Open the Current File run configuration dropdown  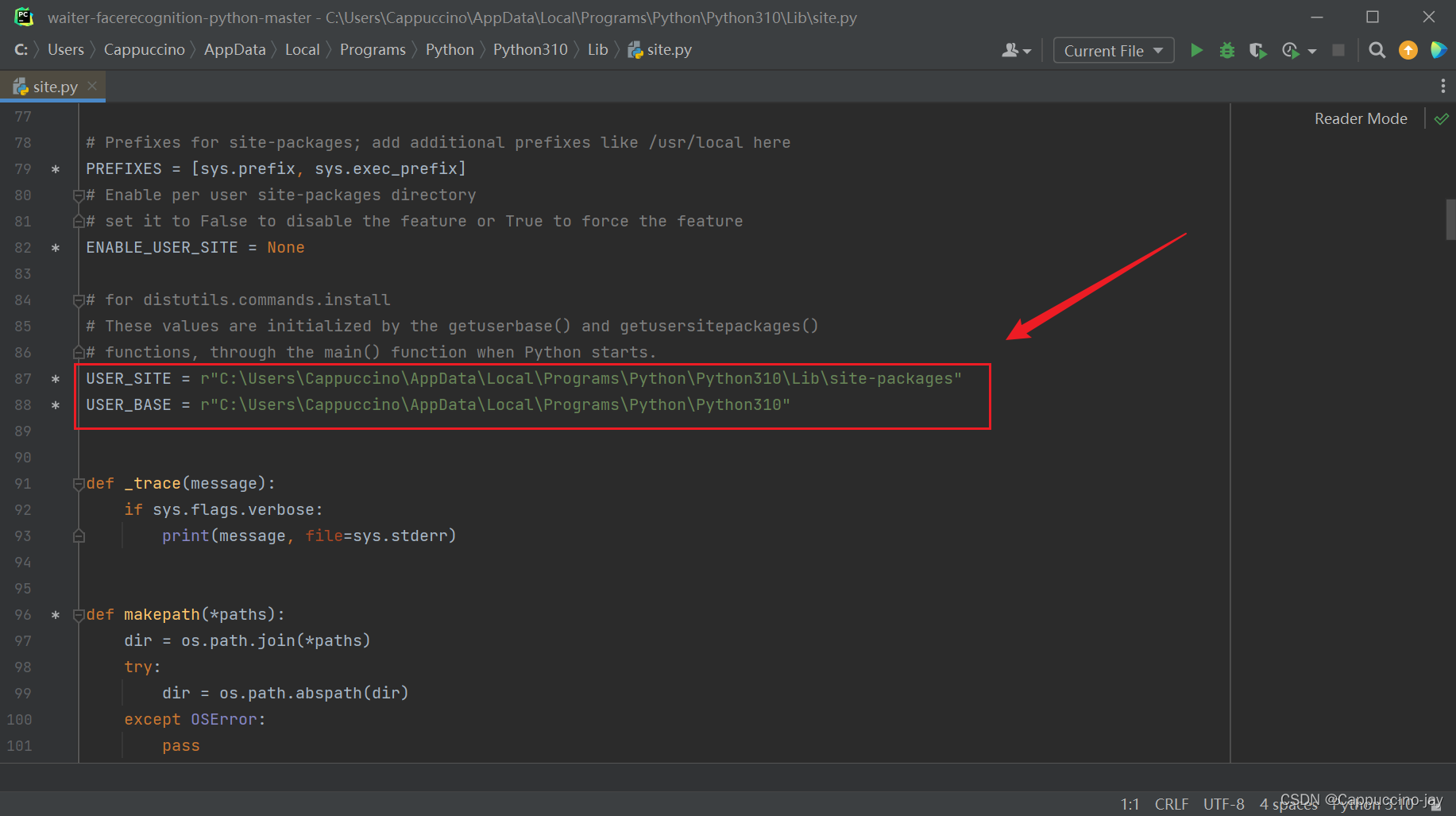coord(1113,51)
